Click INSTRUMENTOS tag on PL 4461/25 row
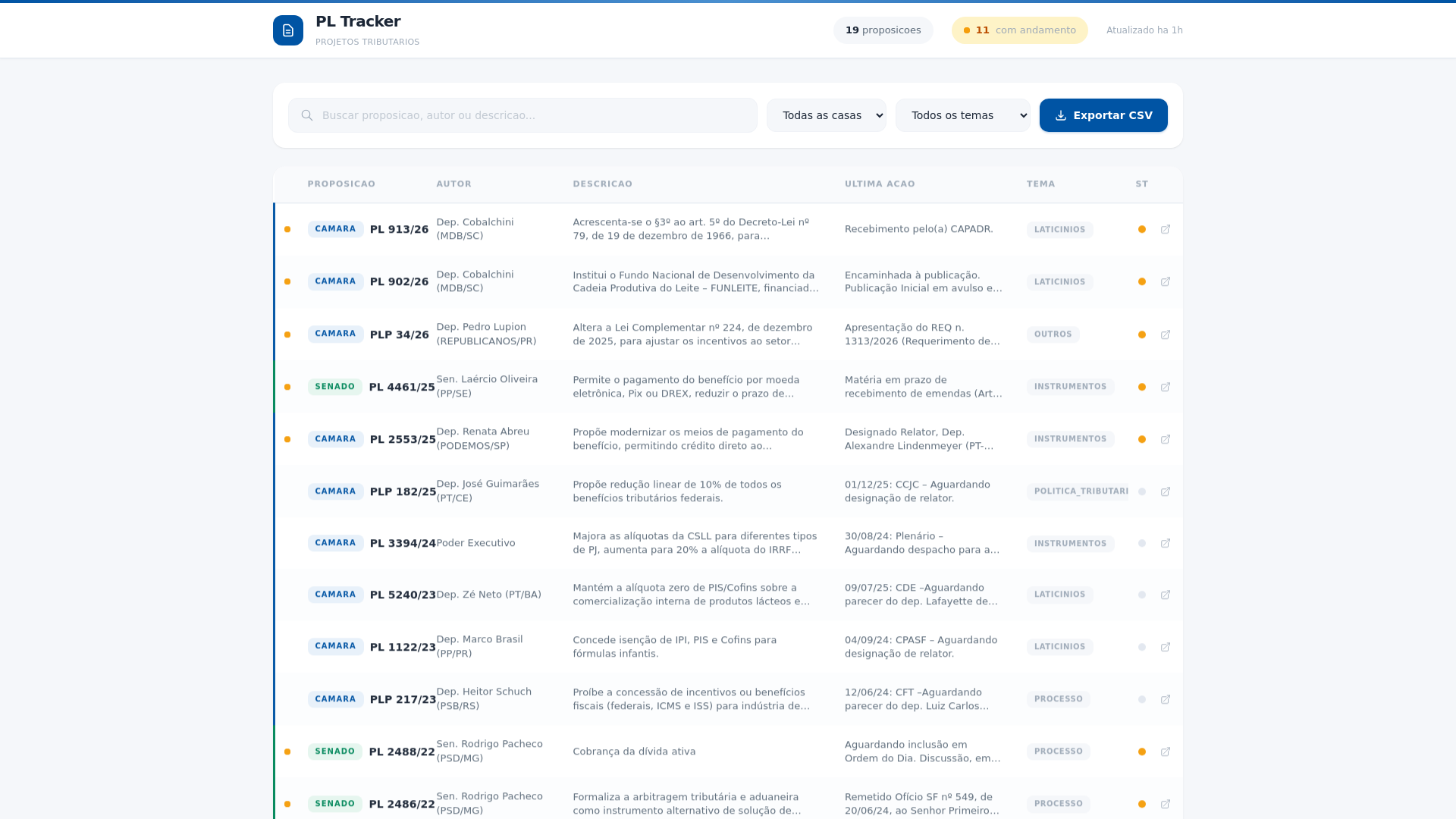Viewport: 1456px width, 819px height. 1070,387
